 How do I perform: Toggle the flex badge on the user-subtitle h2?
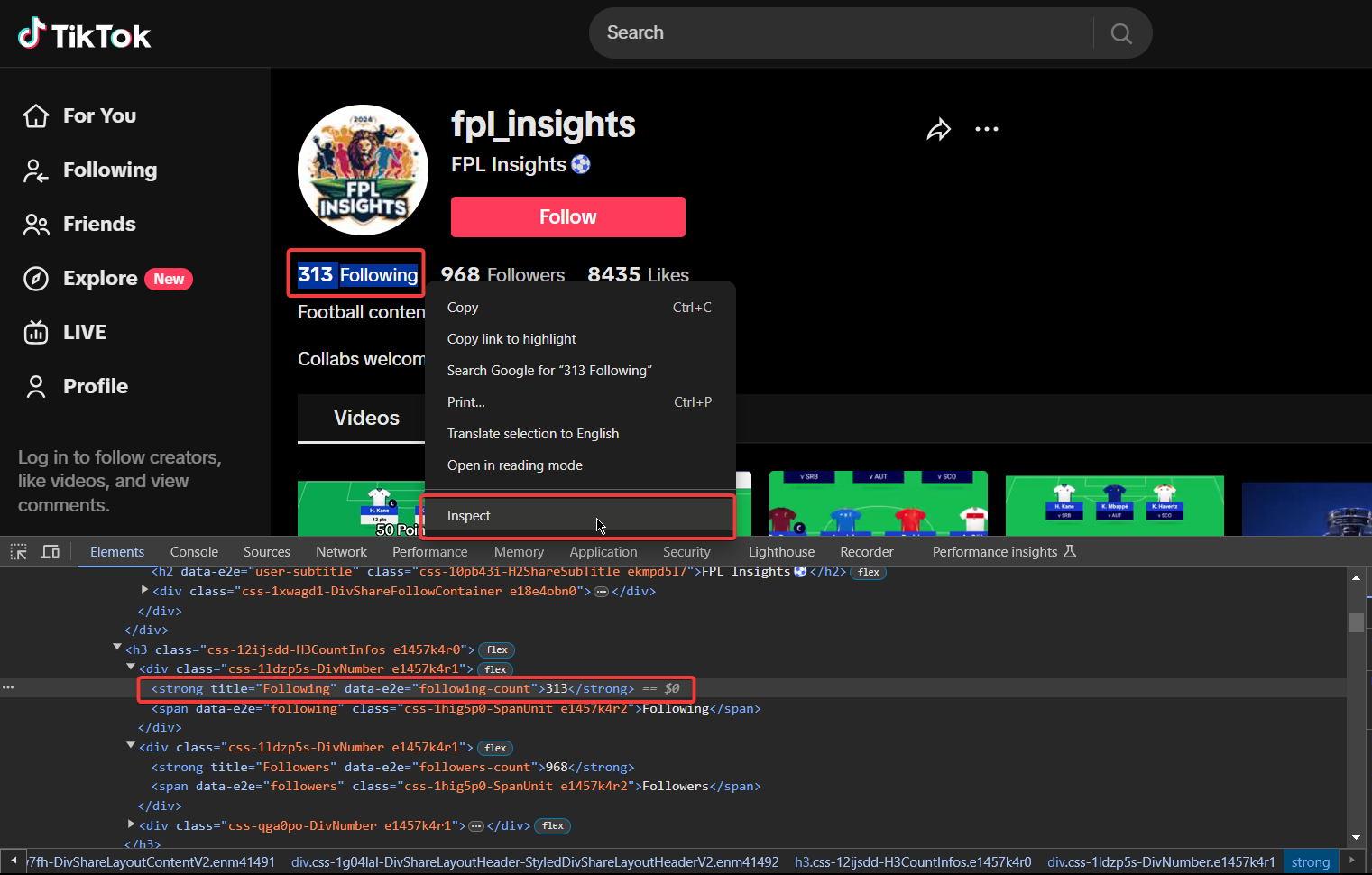point(868,571)
